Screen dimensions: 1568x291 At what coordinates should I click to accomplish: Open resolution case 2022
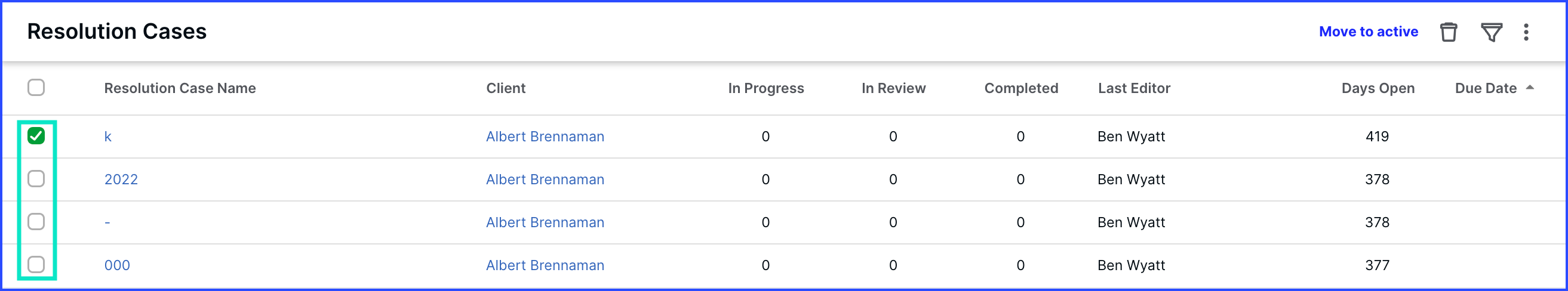[121, 179]
